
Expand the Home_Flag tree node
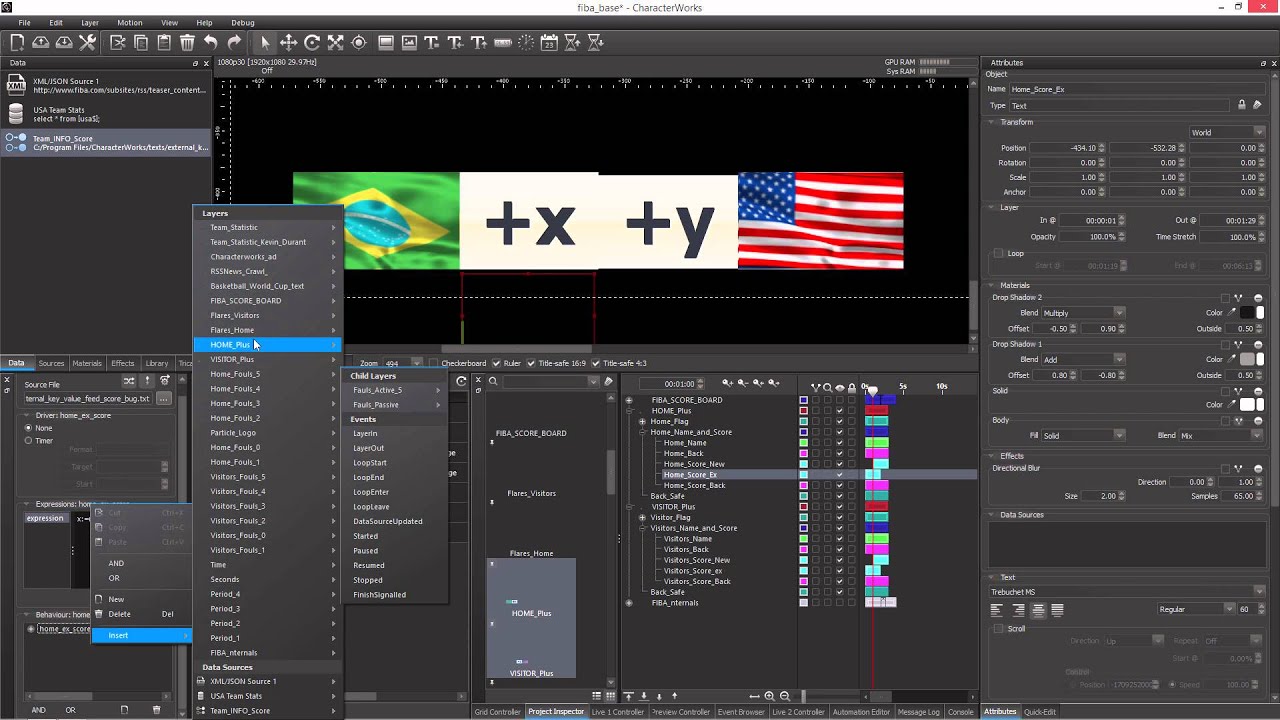pyautogui.click(x=642, y=422)
